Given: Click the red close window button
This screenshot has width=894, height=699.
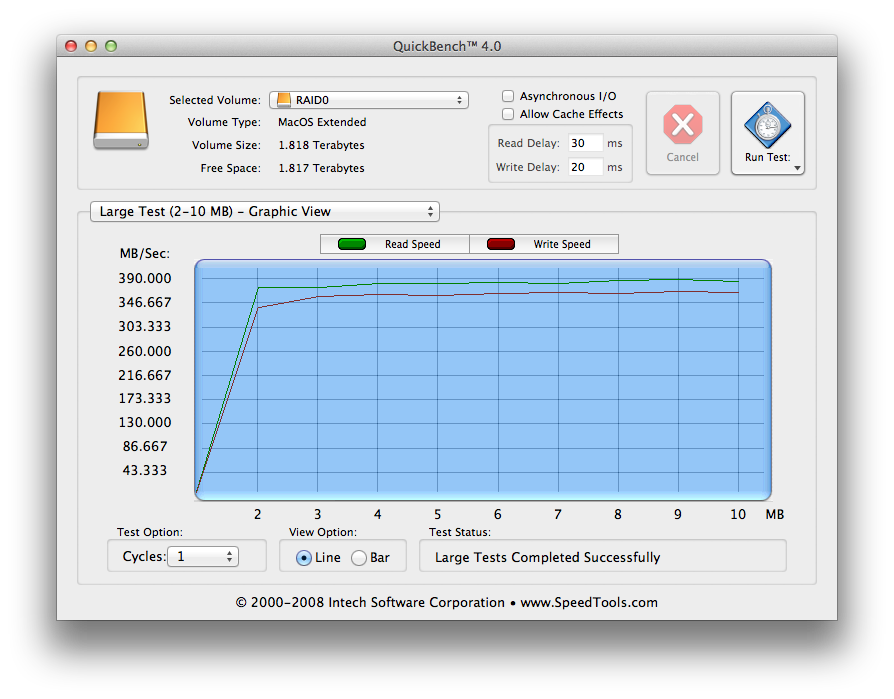Looking at the screenshot, I should pos(71,46).
